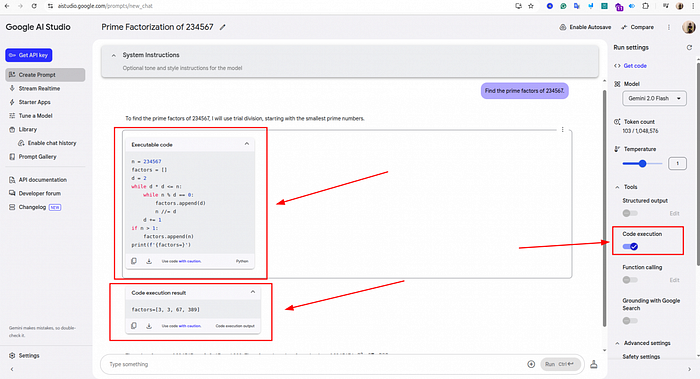
Task: Collapse the Tools section
Action: 617,187
